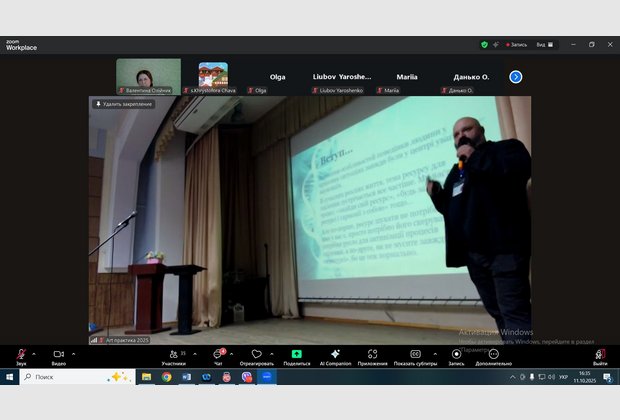The width and height of the screenshot is (620, 420).
Task: Open the Вид view dropdown at top
Action: tap(542, 44)
